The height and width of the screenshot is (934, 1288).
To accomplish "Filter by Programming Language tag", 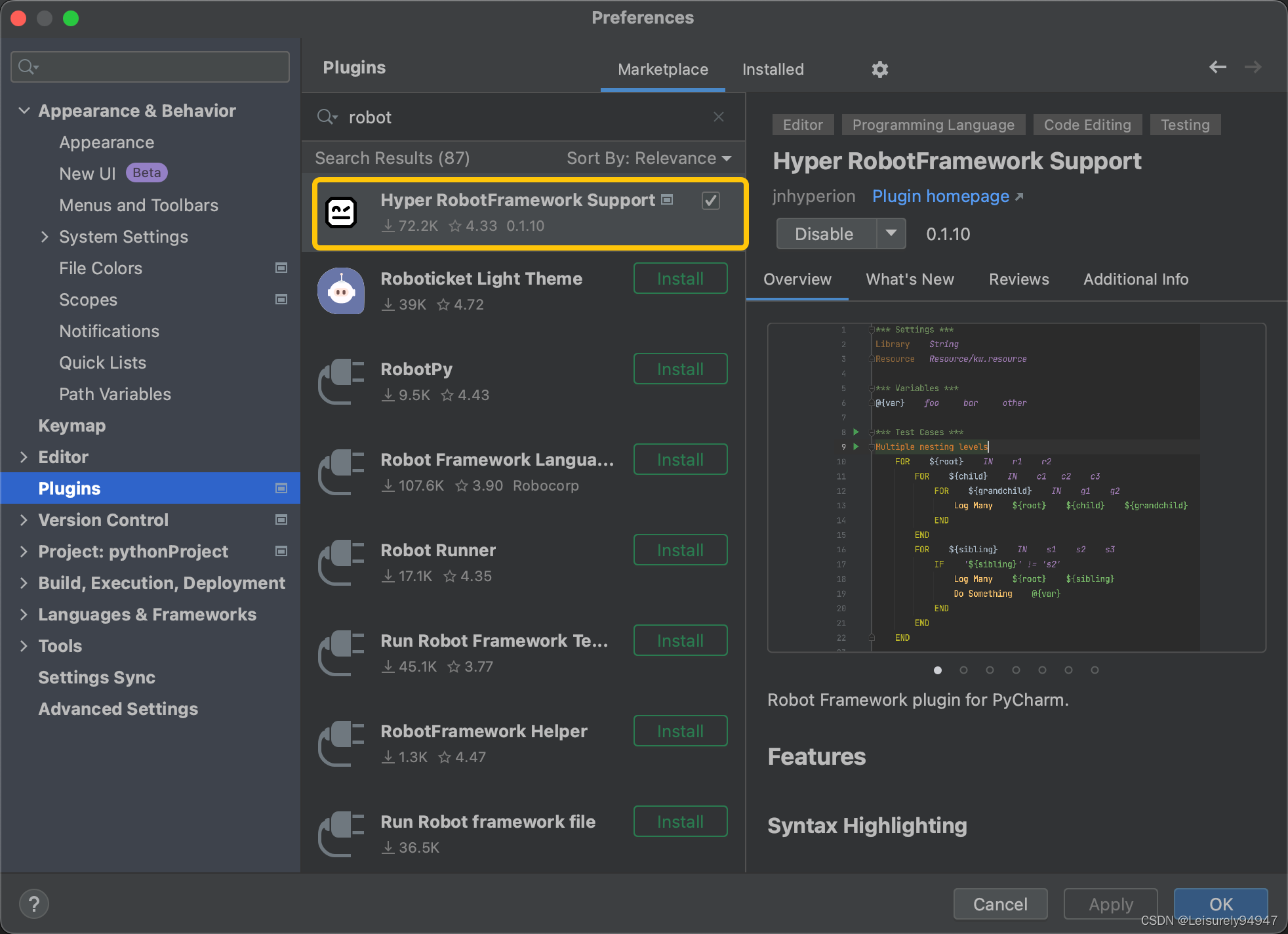I will point(933,125).
